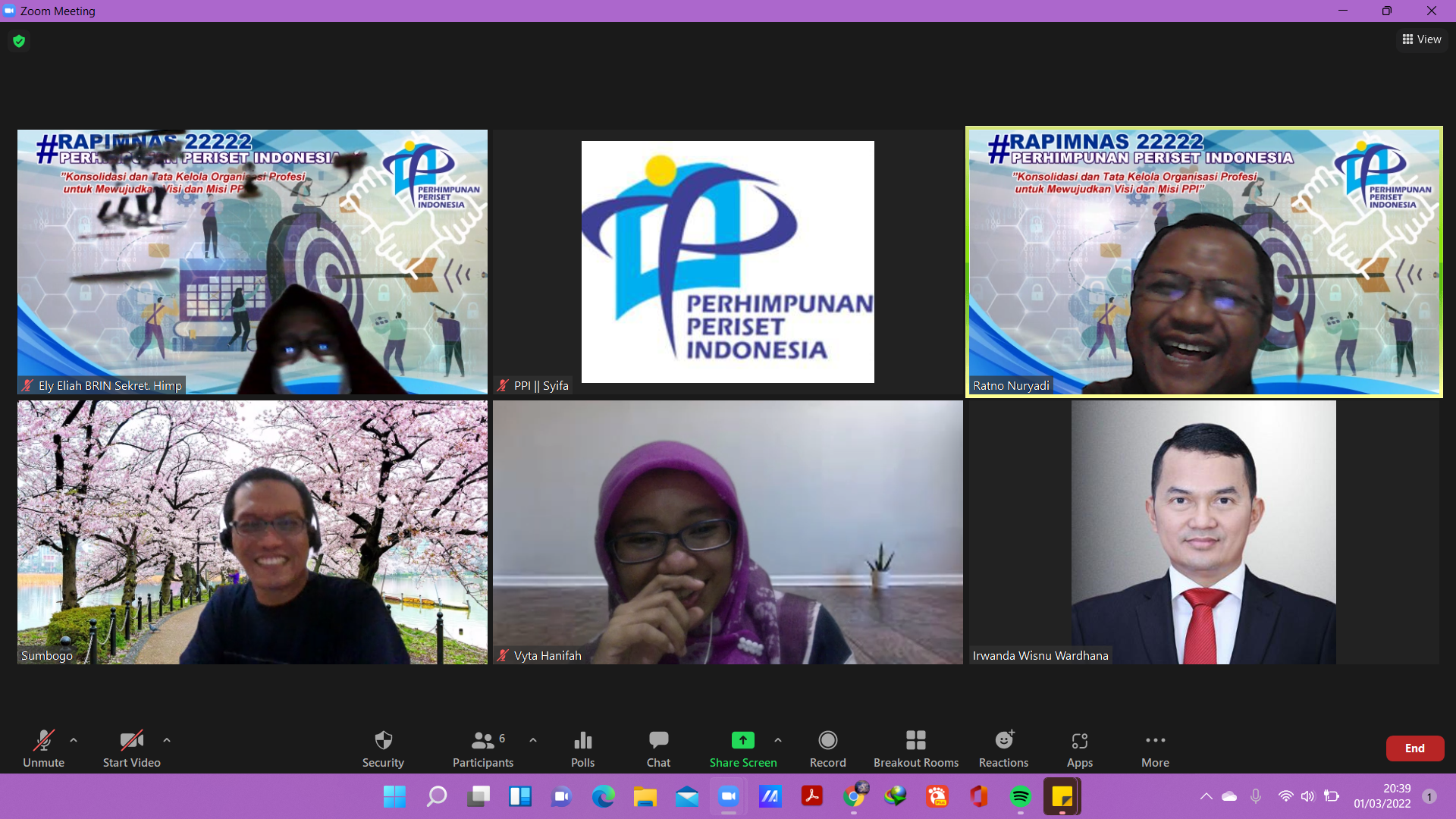Click the microphone tray icon
The width and height of the screenshot is (1456, 819).
pyautogui.click(x=1256, y=796)
